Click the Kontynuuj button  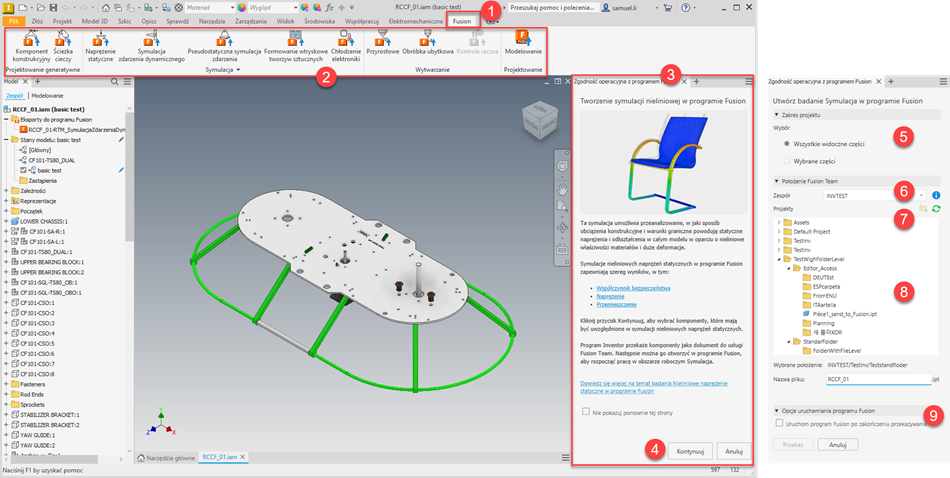tap(690, 451)
